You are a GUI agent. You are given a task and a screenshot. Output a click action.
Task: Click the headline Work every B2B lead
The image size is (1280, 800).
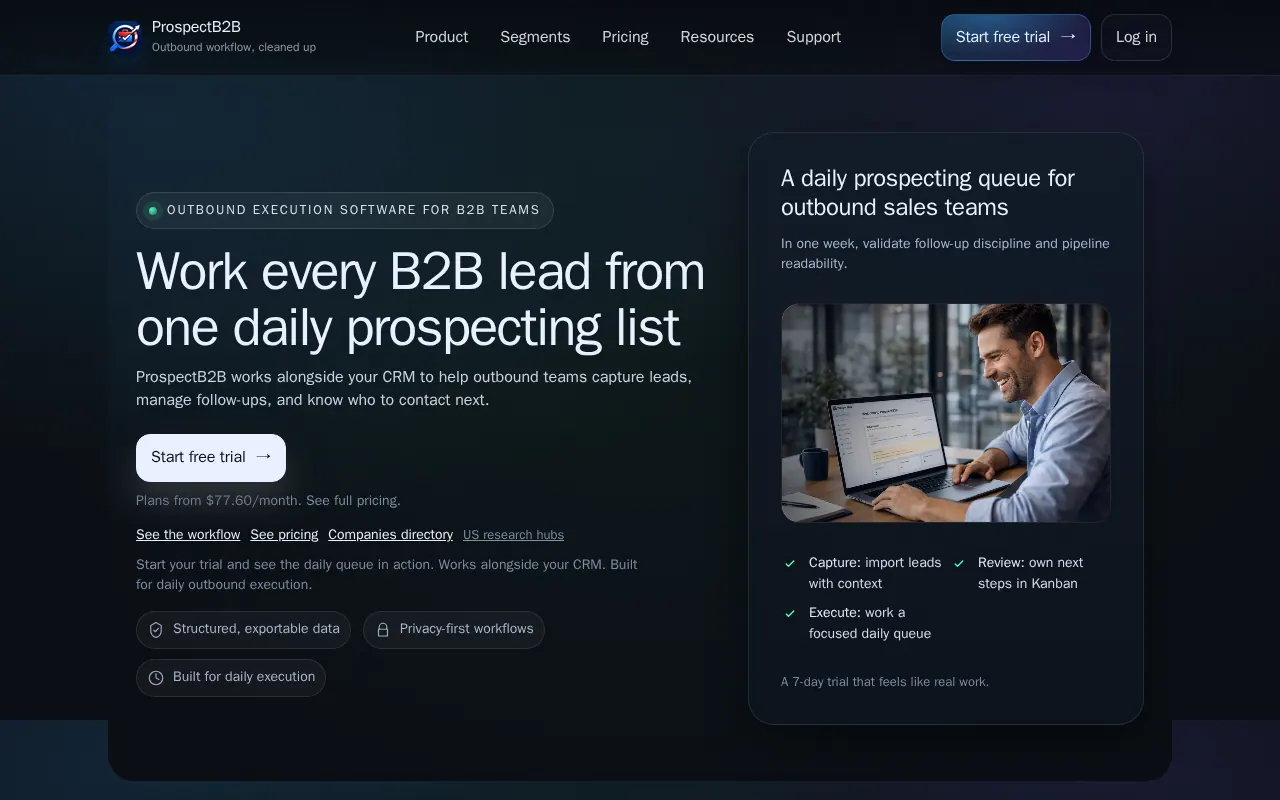coord(421,299)
